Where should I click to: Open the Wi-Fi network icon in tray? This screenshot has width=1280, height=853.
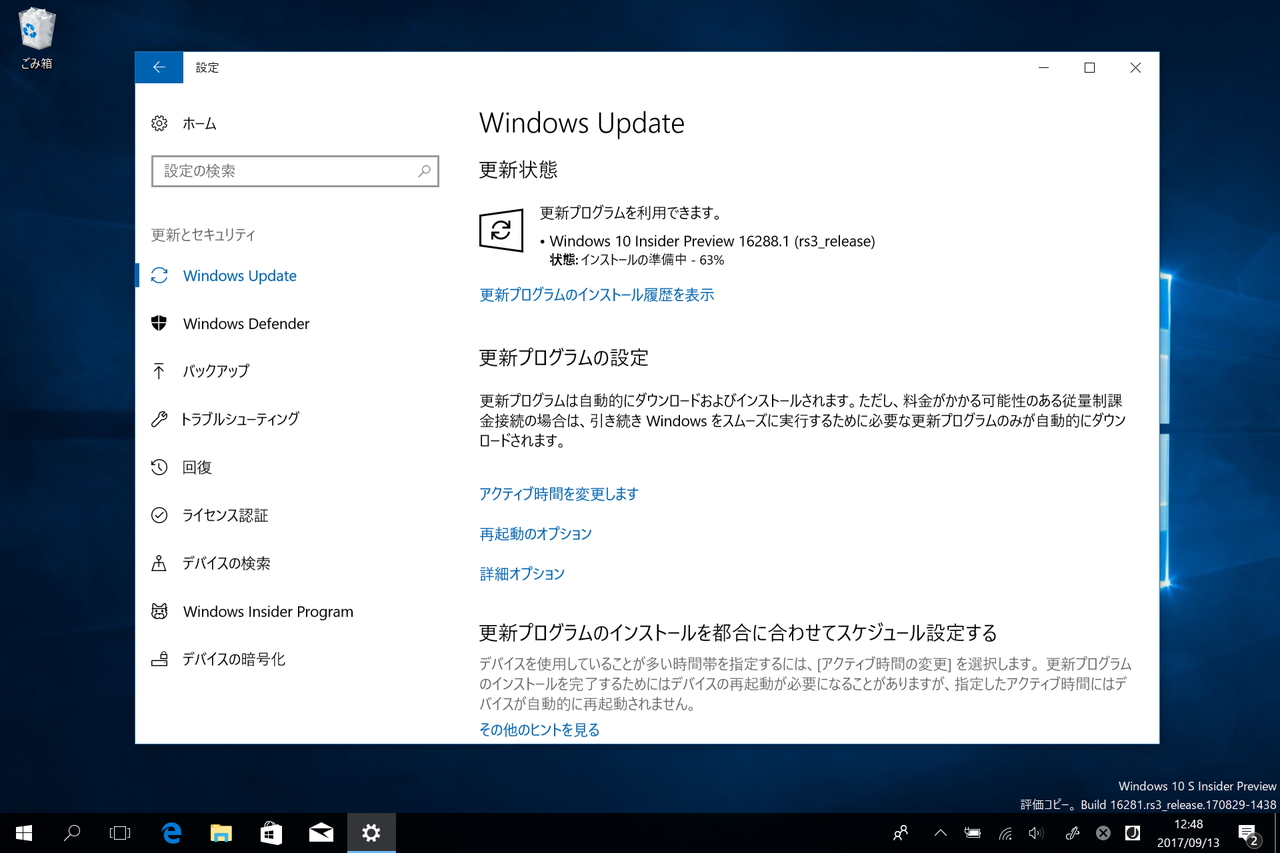pos(1004,832)
